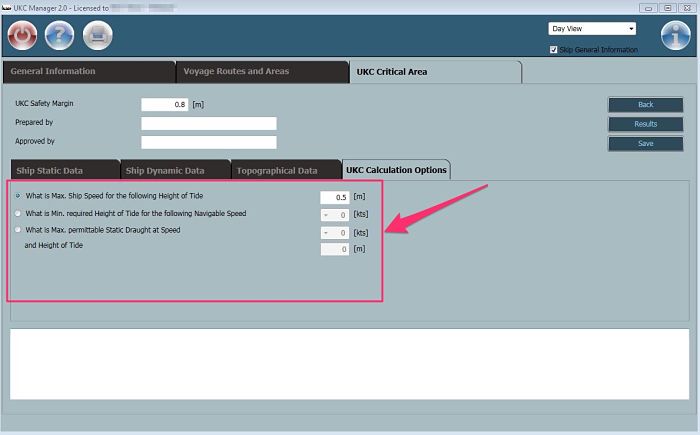The height and width of the screenshot is (435, 700).
Task: Open Voyage Routes and Areas tab
Action: tap(260, 72)
